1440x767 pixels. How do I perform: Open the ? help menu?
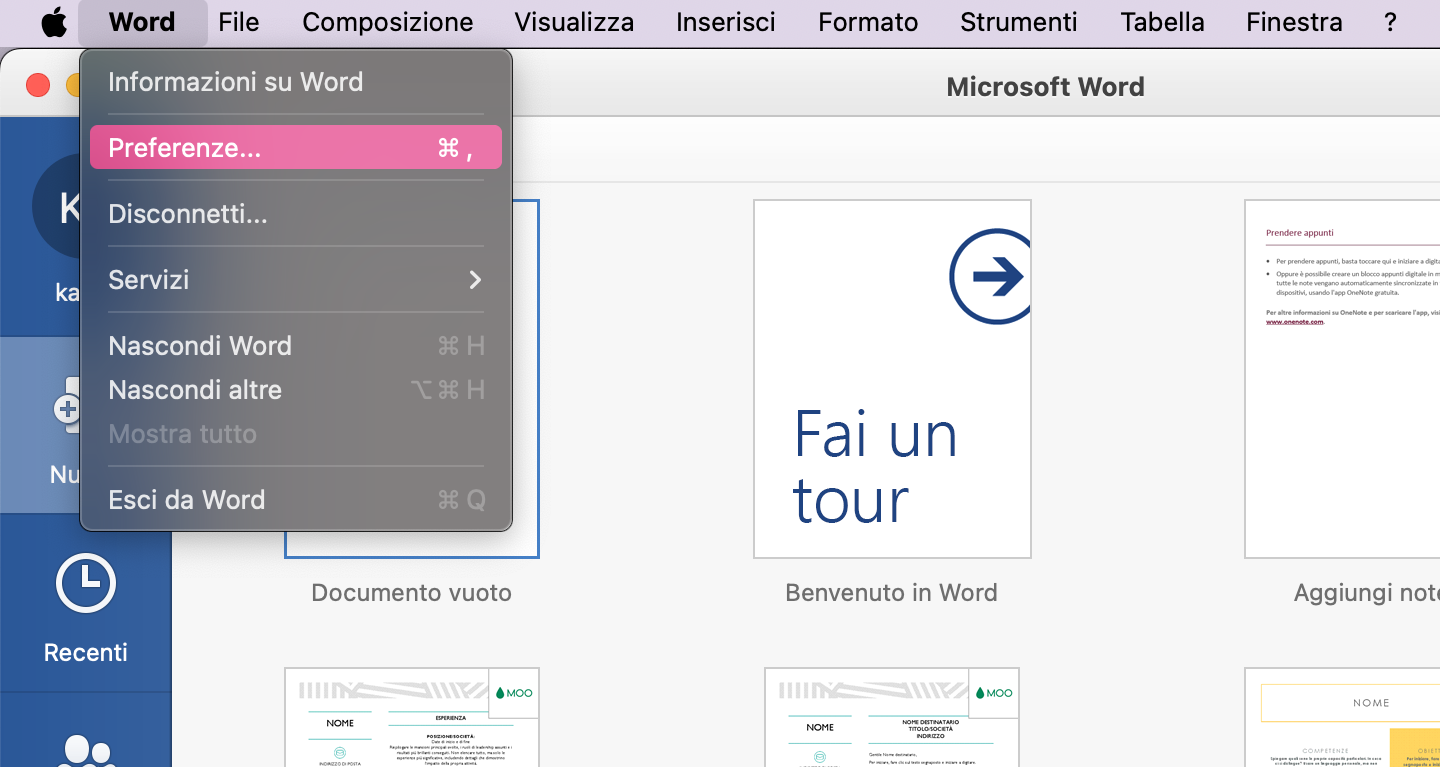click(x=1390, y=22)
